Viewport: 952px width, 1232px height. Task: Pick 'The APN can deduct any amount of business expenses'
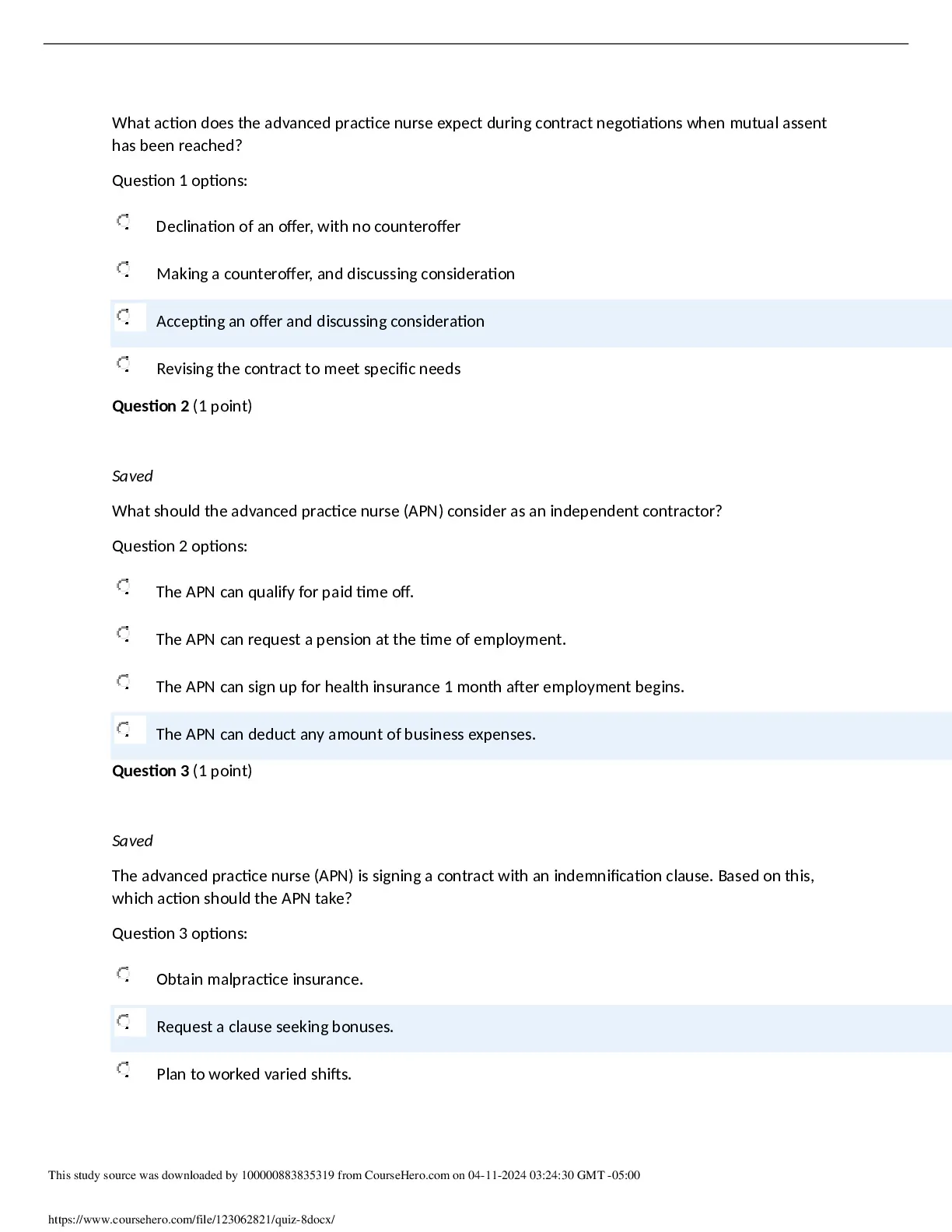[x=124, y=730]
